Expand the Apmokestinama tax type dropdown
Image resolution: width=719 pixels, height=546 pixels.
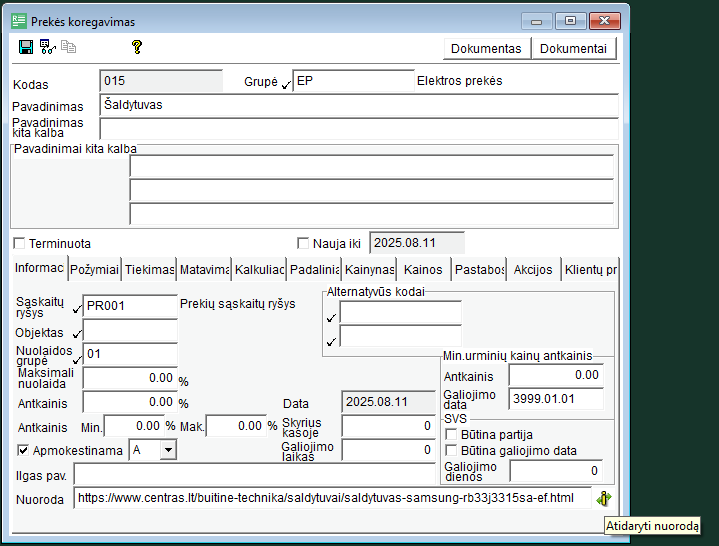click(167, 451)
